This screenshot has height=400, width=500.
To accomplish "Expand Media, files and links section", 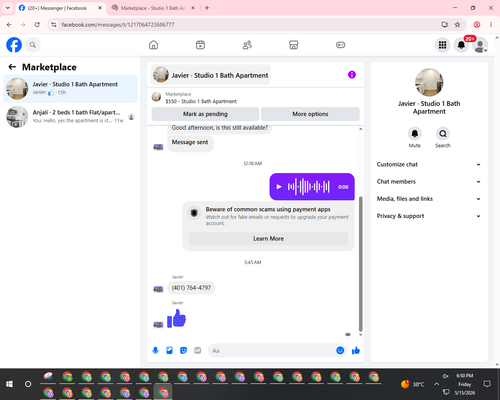I will coord(429,199).
